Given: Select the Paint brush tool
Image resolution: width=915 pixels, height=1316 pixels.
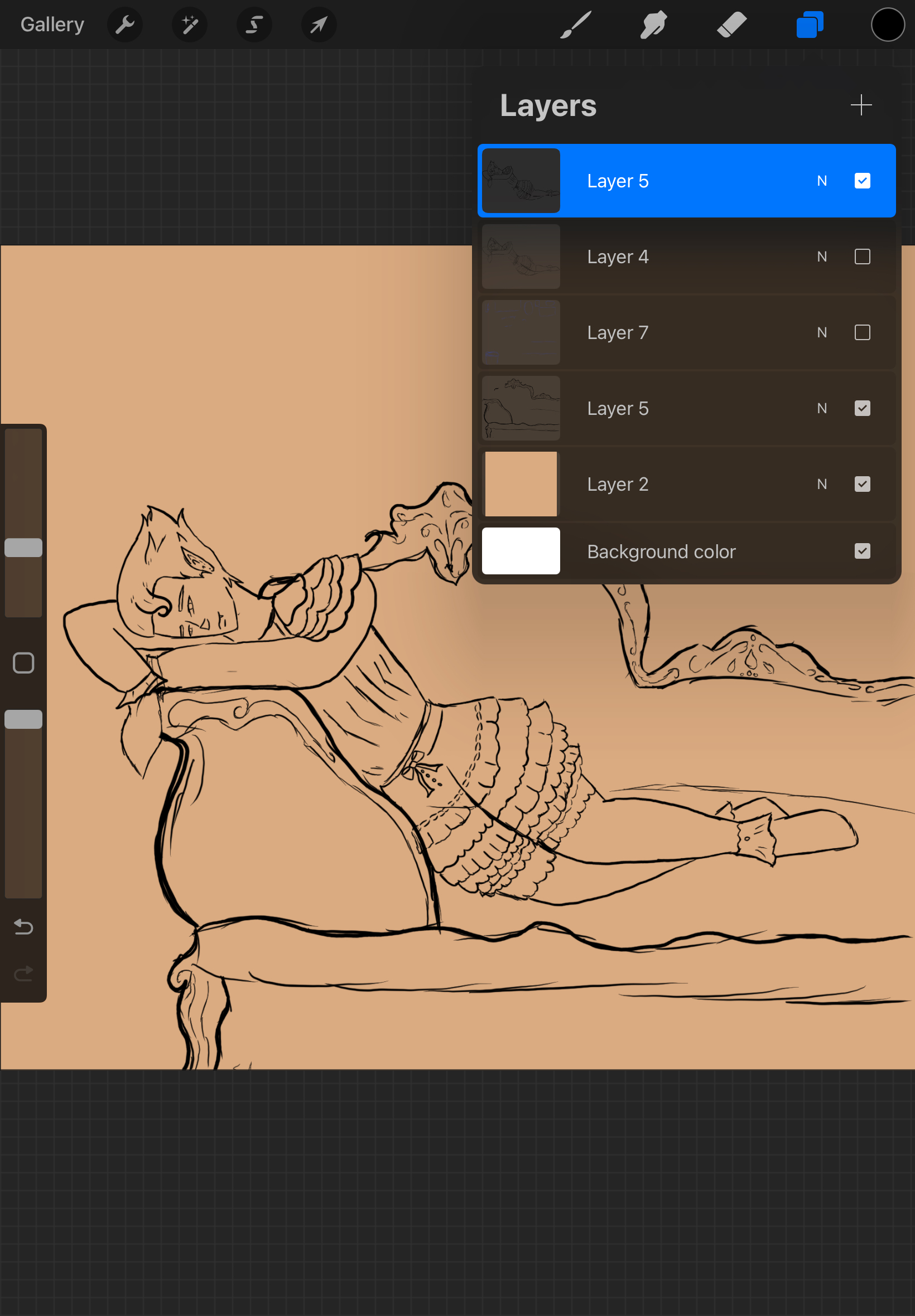Looking at the screenshot, I should pyautogui.click(x=576, y=25).
